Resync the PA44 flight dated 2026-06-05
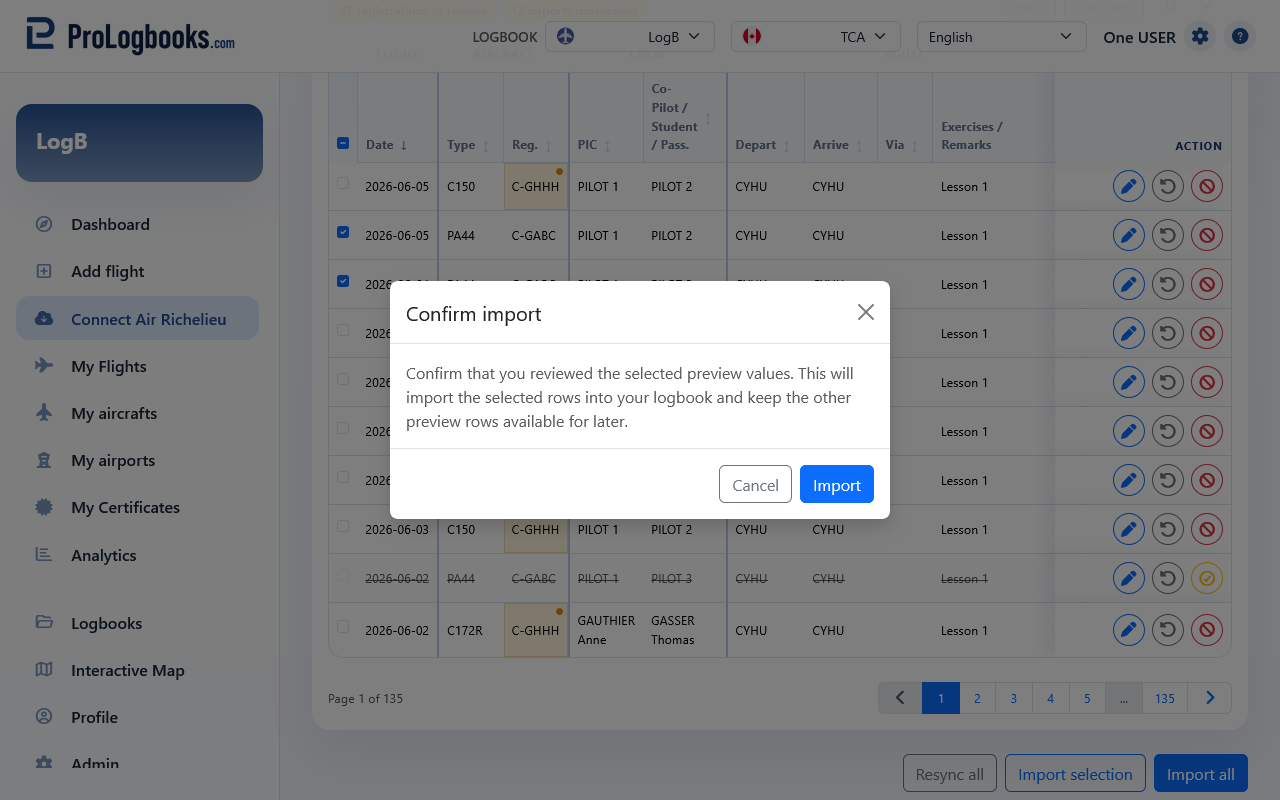This screenshot has height=800, width=1280. (1168, 235)
